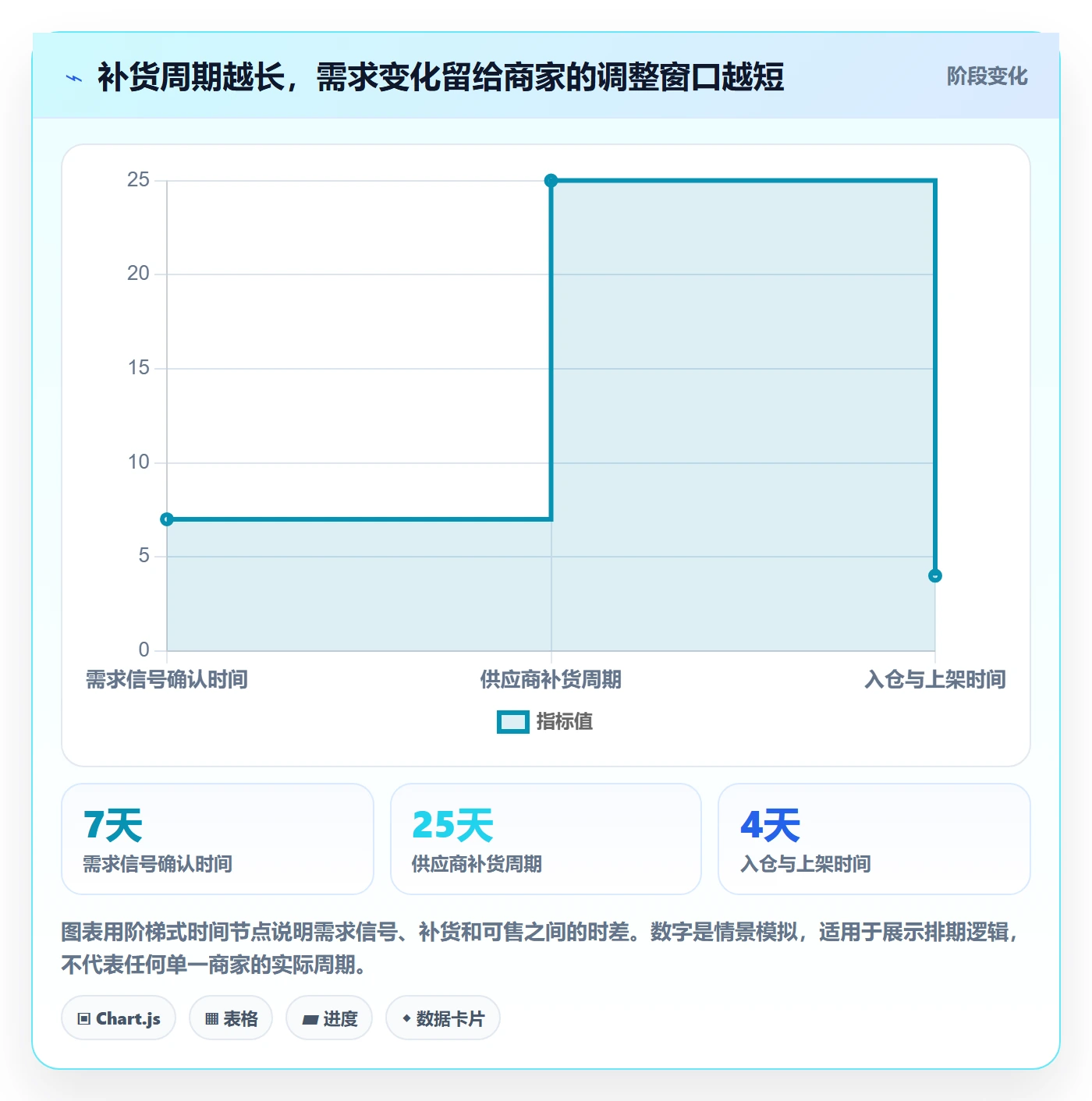Click the headline 补货周期越长 title text

coord(441,77)
